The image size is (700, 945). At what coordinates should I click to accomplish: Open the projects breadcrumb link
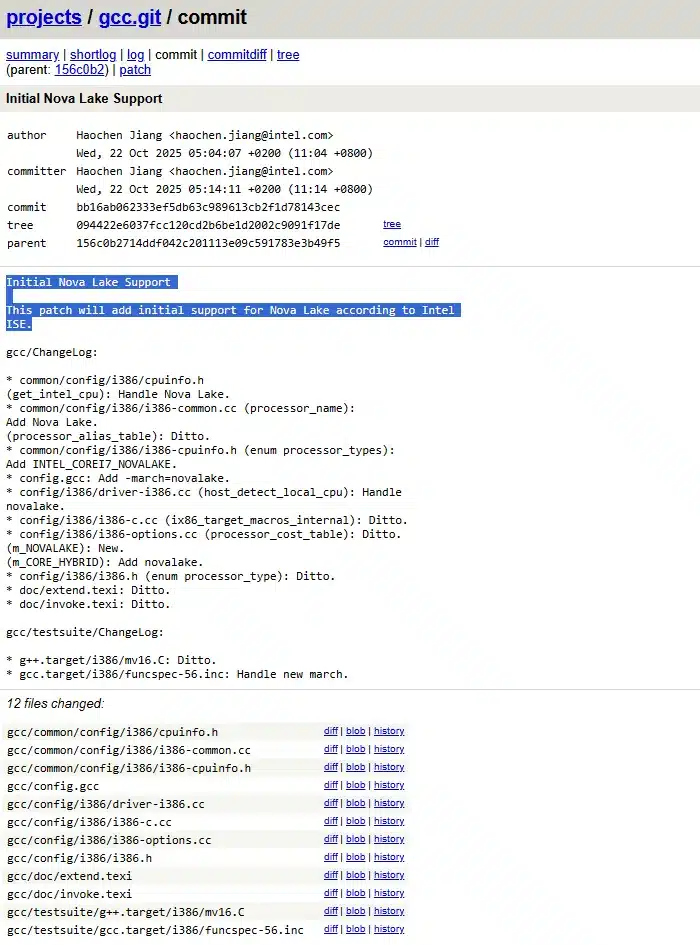pos(43,17)
